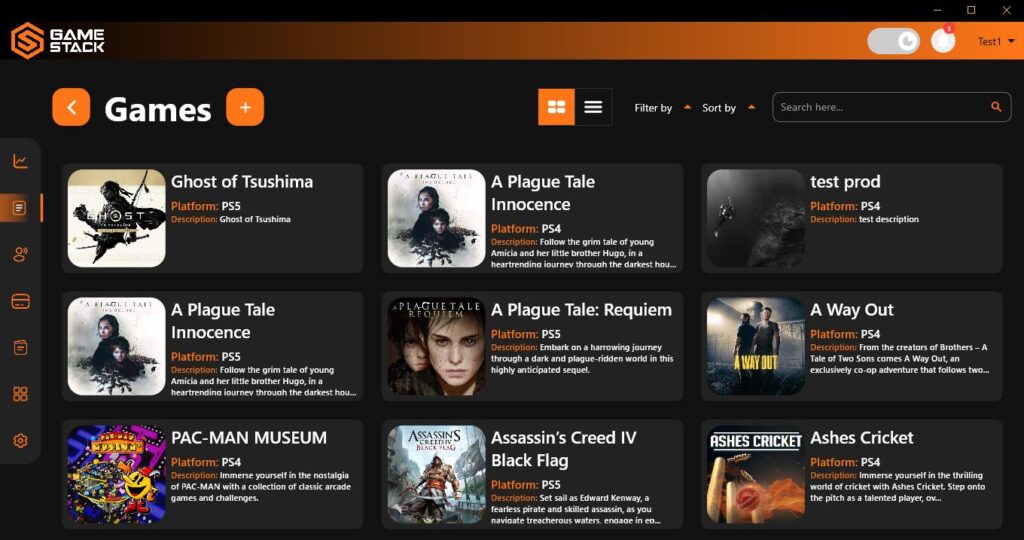Screen dimensions: 1024x540
Task: Click the search magnifier icon
Action: pyautogui.click(x=996, y=107)
